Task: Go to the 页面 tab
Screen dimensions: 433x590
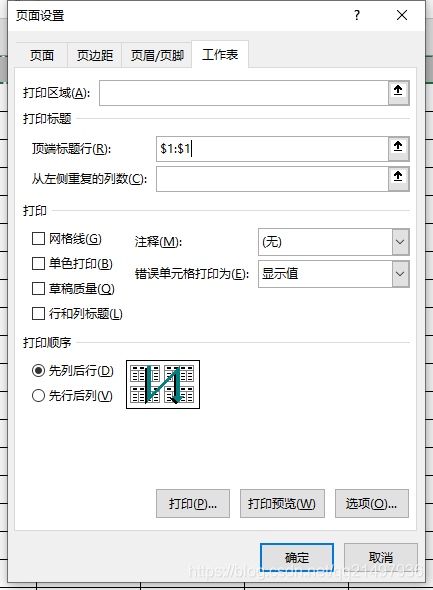Action: (x=42, y=55)
